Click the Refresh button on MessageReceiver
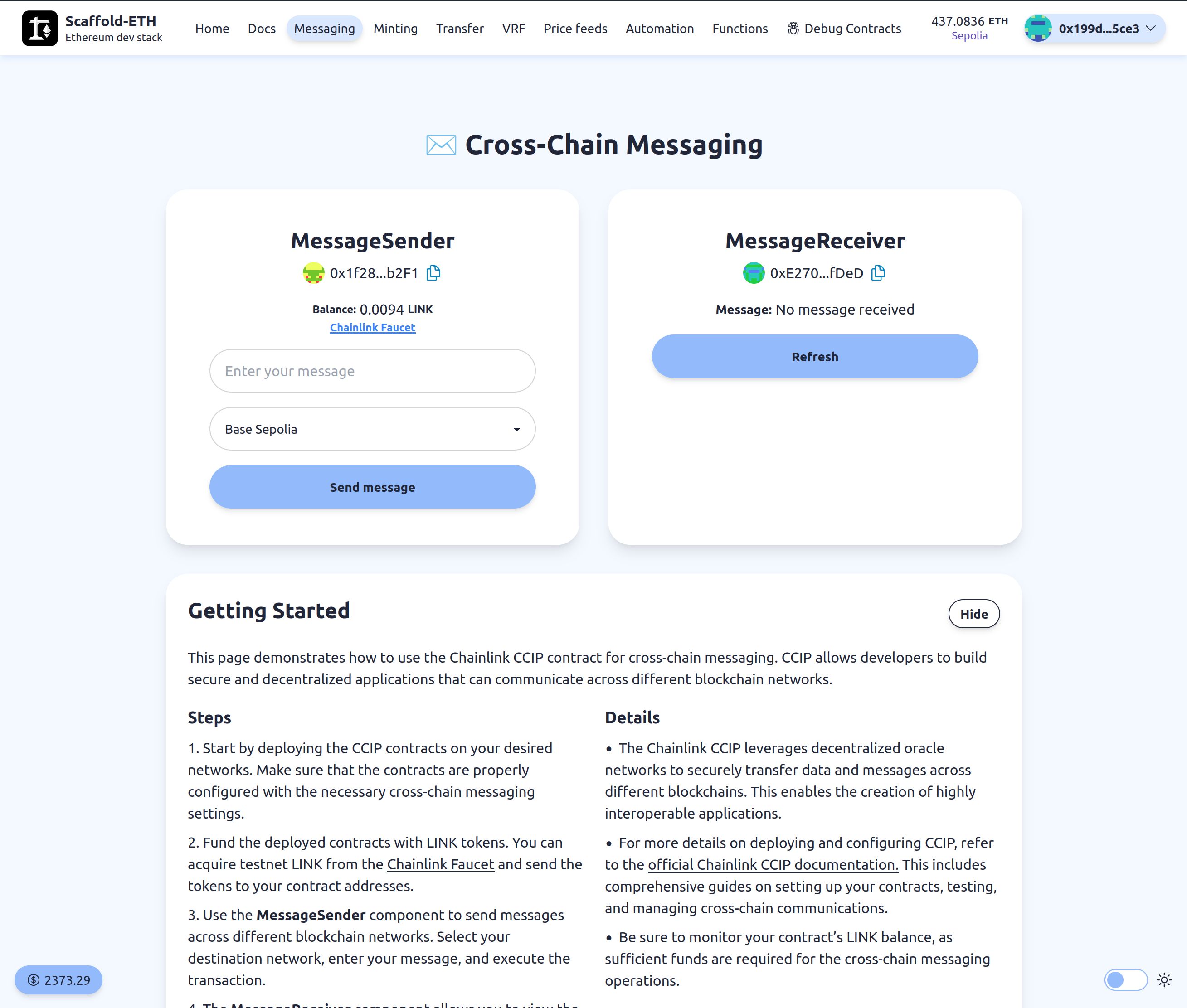This screenshot has width=1187, height=1008. pyautogui.click(x=814, y=356)
